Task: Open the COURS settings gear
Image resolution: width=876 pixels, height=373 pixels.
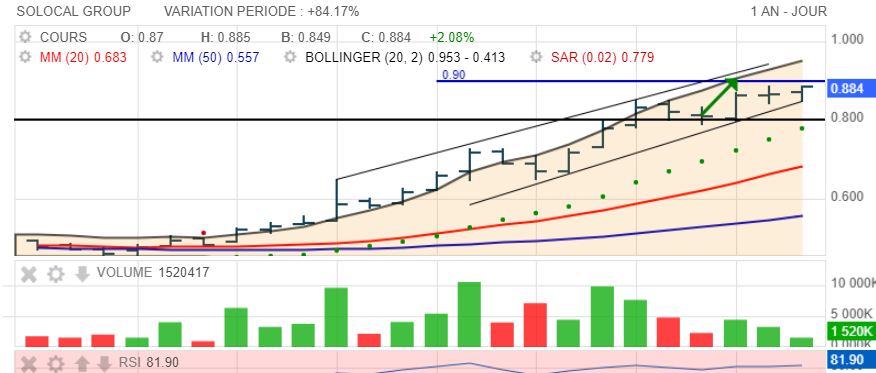Action: click(x=25, y=37)
